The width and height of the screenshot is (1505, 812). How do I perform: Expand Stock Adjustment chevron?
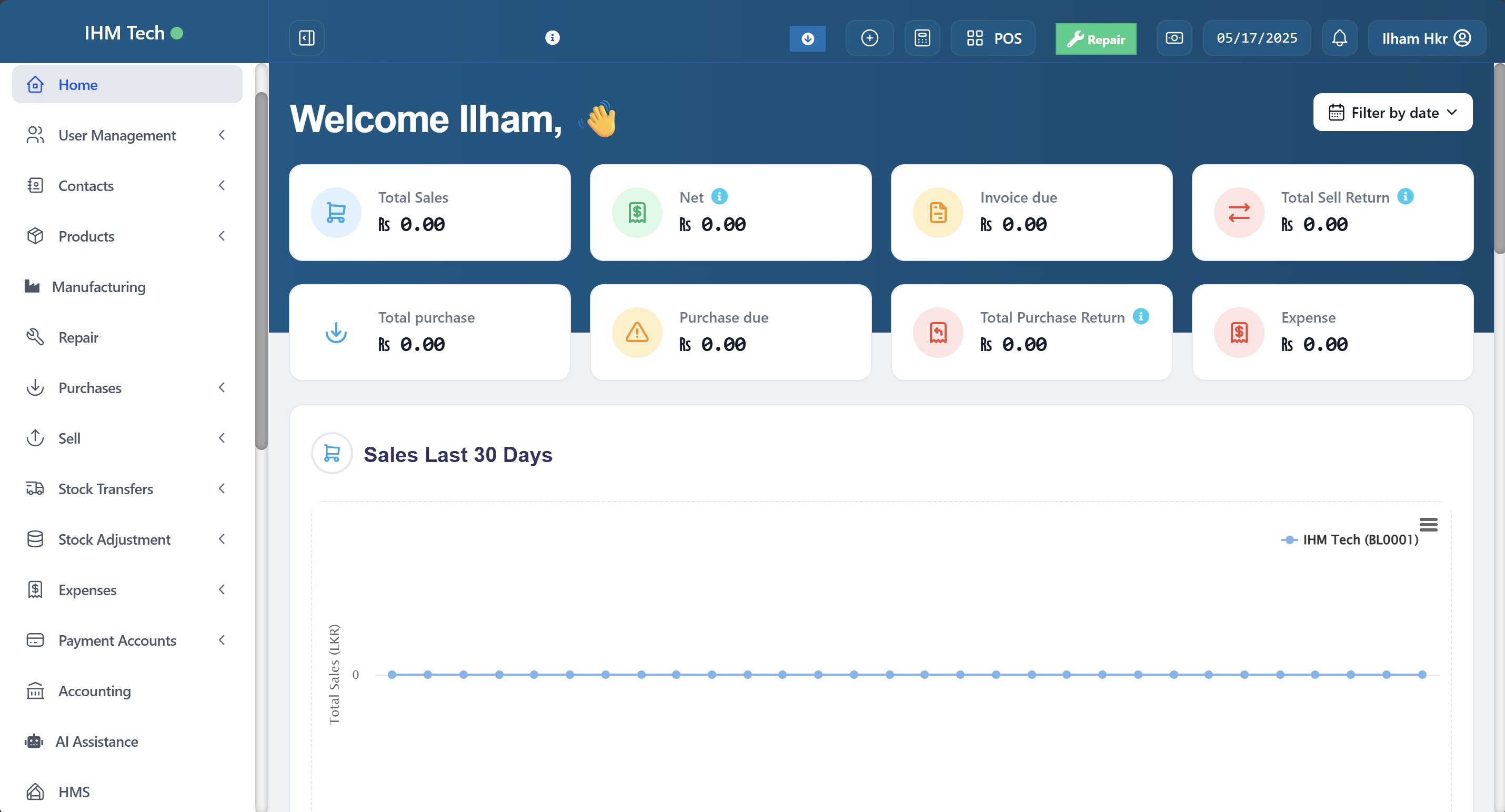(222, 539)
